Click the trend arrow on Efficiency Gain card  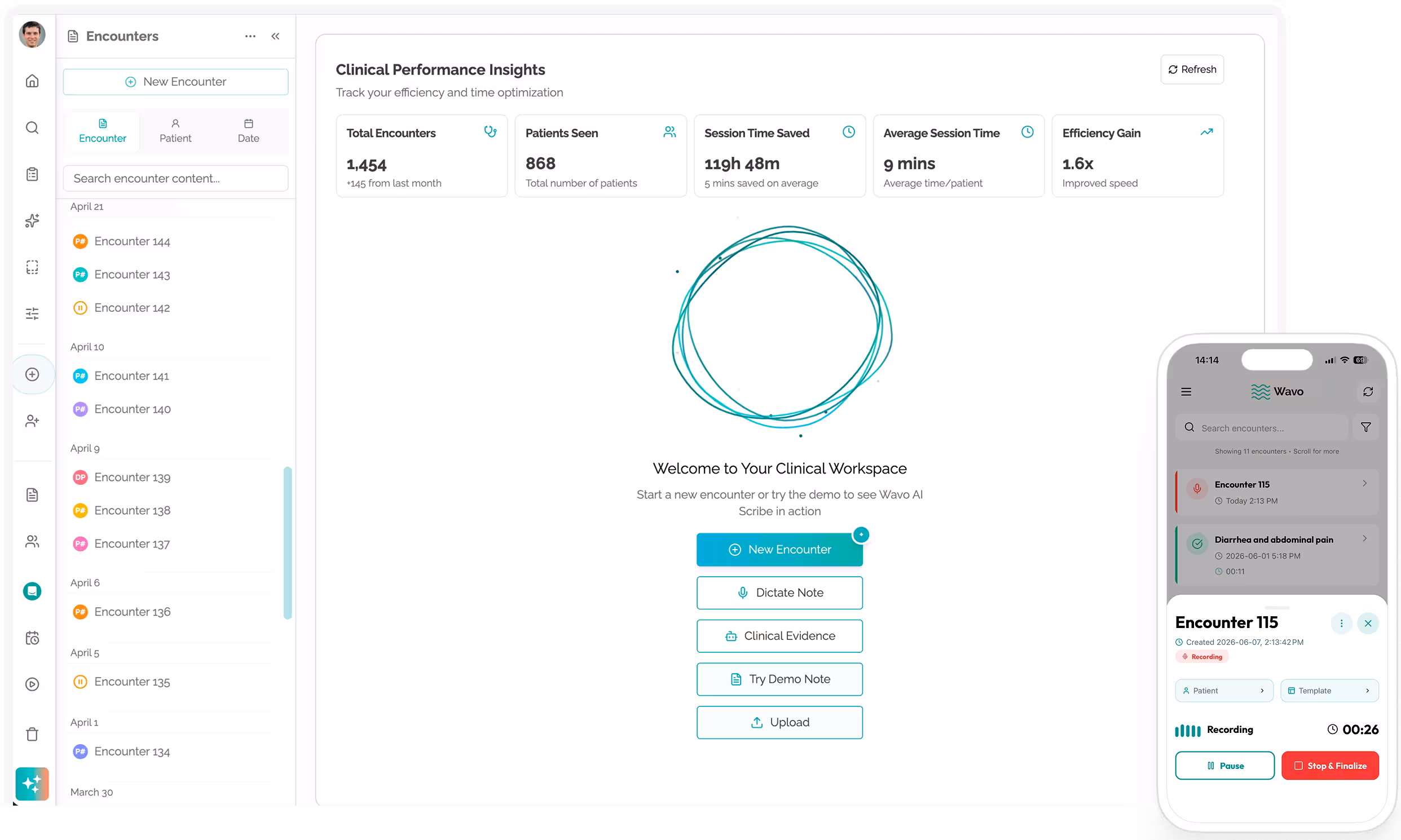click(x=1207, y=132)
